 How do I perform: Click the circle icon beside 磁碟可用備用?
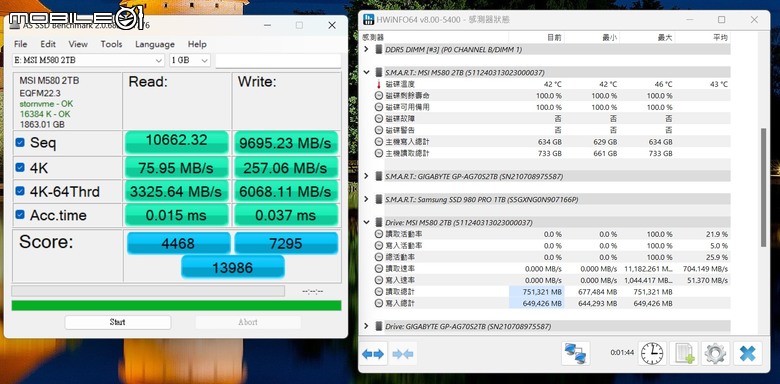pyautogui.click(x=379, y=107)
